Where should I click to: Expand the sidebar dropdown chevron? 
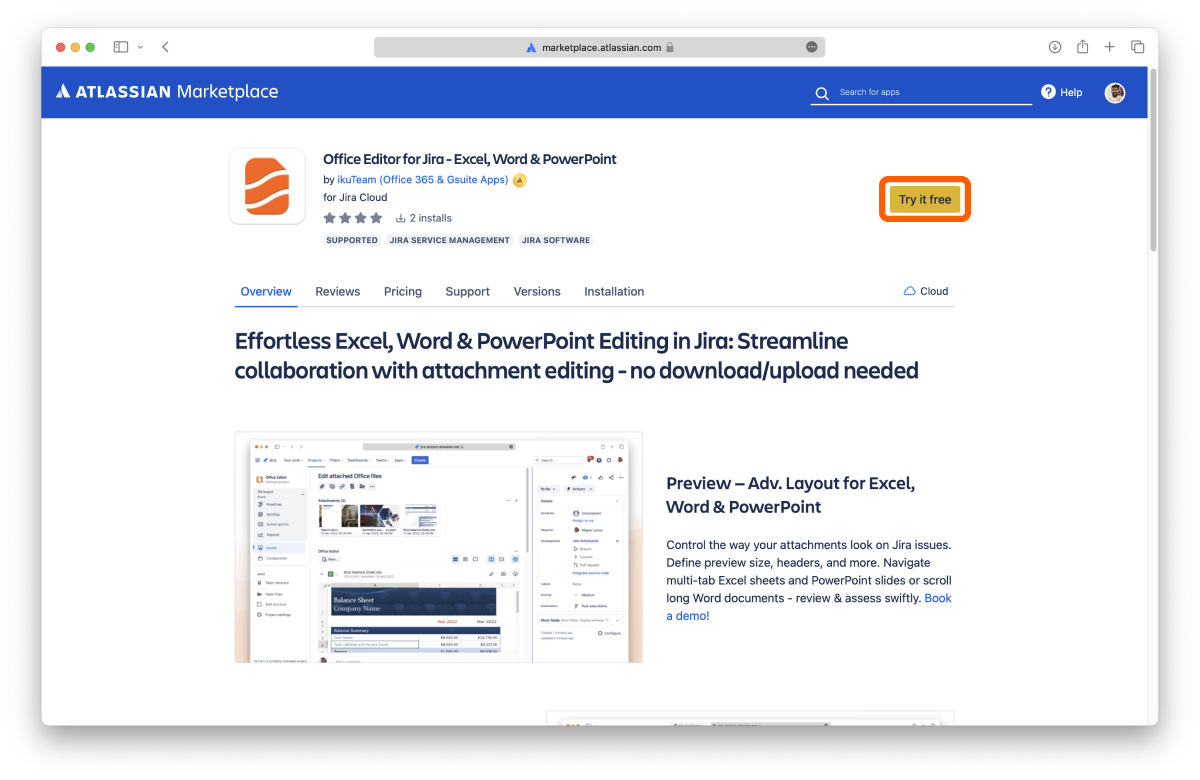140,47
